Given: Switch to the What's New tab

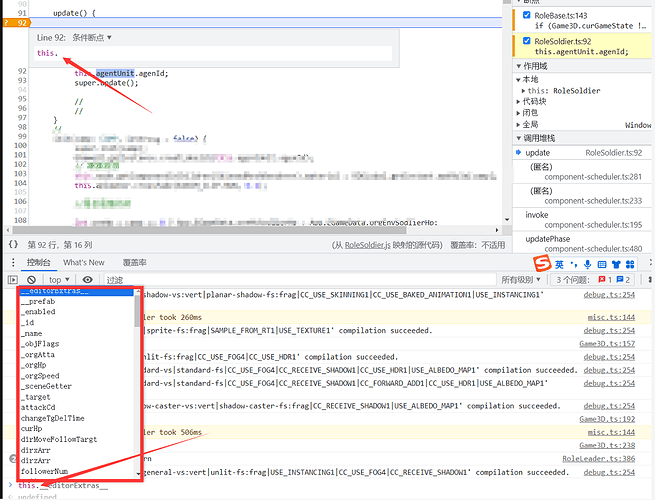Looking at the screenshot, I should [x=84, y=262].
